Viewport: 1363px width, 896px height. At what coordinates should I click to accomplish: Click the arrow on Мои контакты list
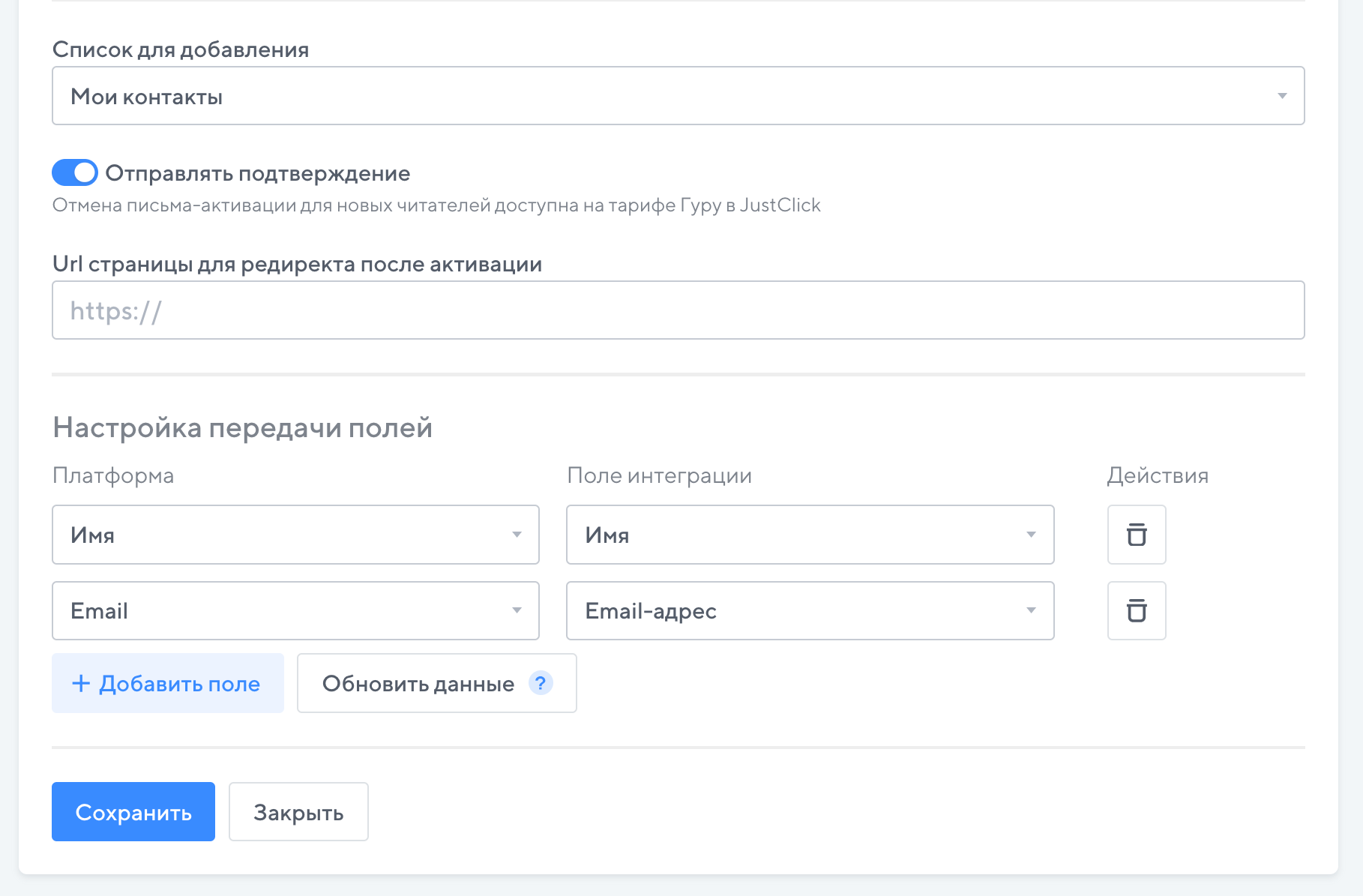click(x=1282, y=96)
